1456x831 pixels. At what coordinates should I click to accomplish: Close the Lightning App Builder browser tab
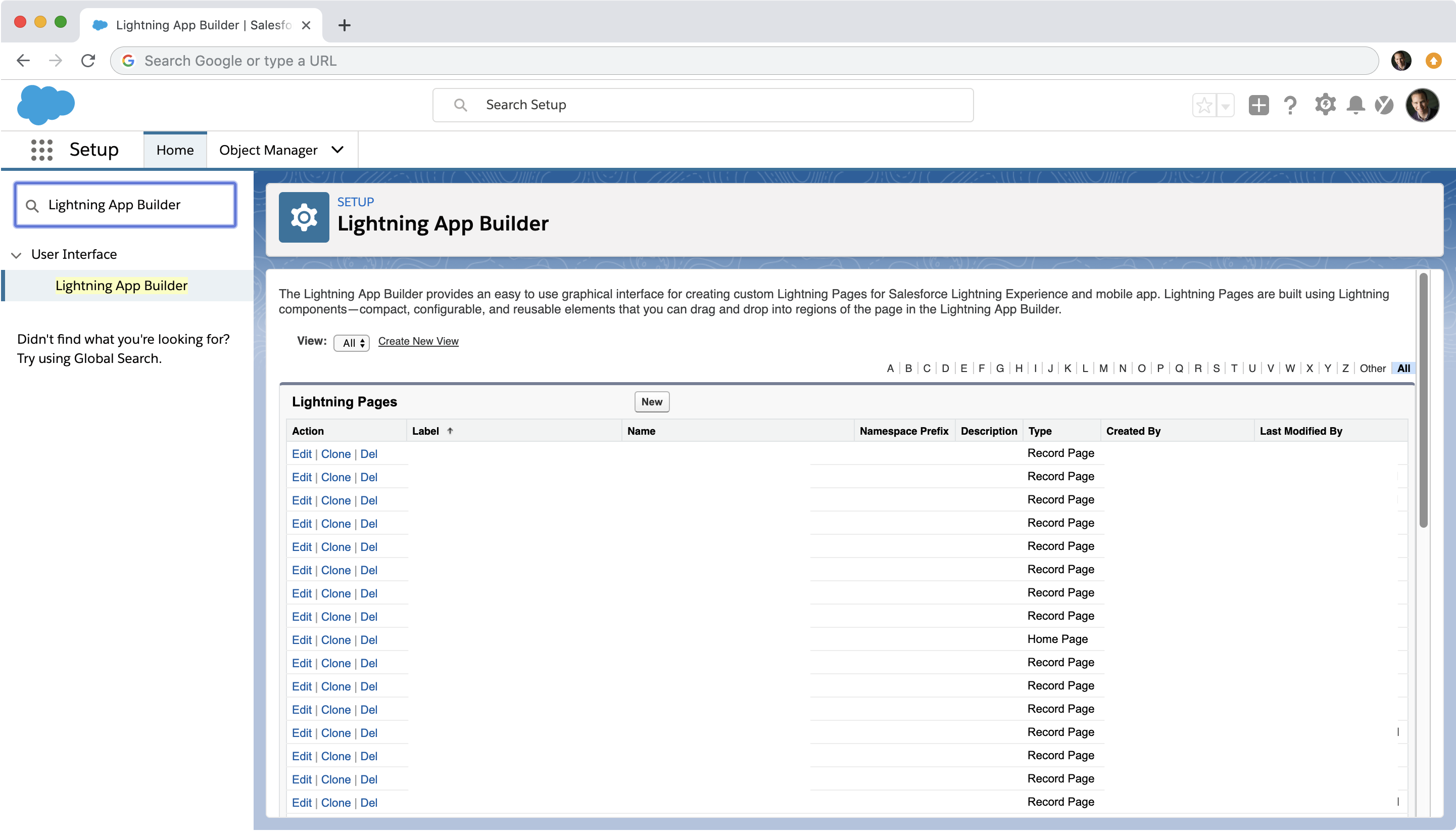click(x=306, y=25)
